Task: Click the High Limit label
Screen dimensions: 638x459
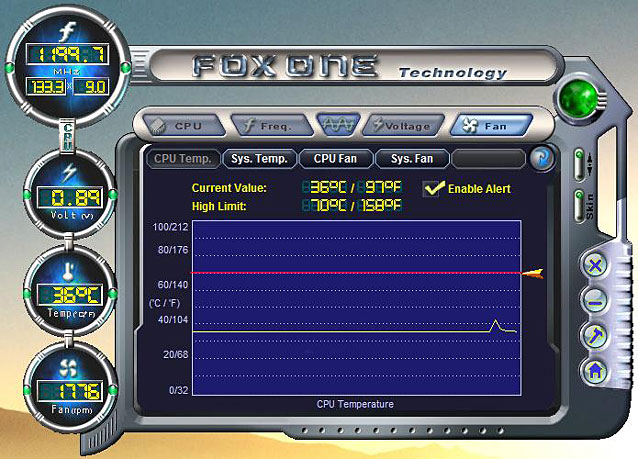Action: 219,206
